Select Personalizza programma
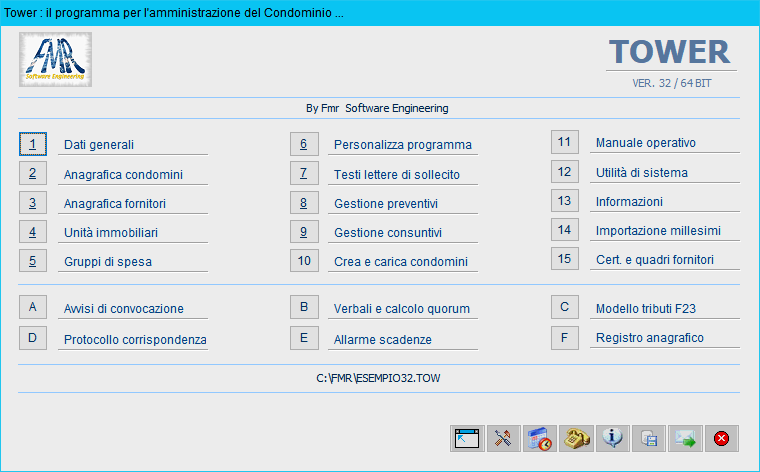760x472 pixels. [403, 145]
